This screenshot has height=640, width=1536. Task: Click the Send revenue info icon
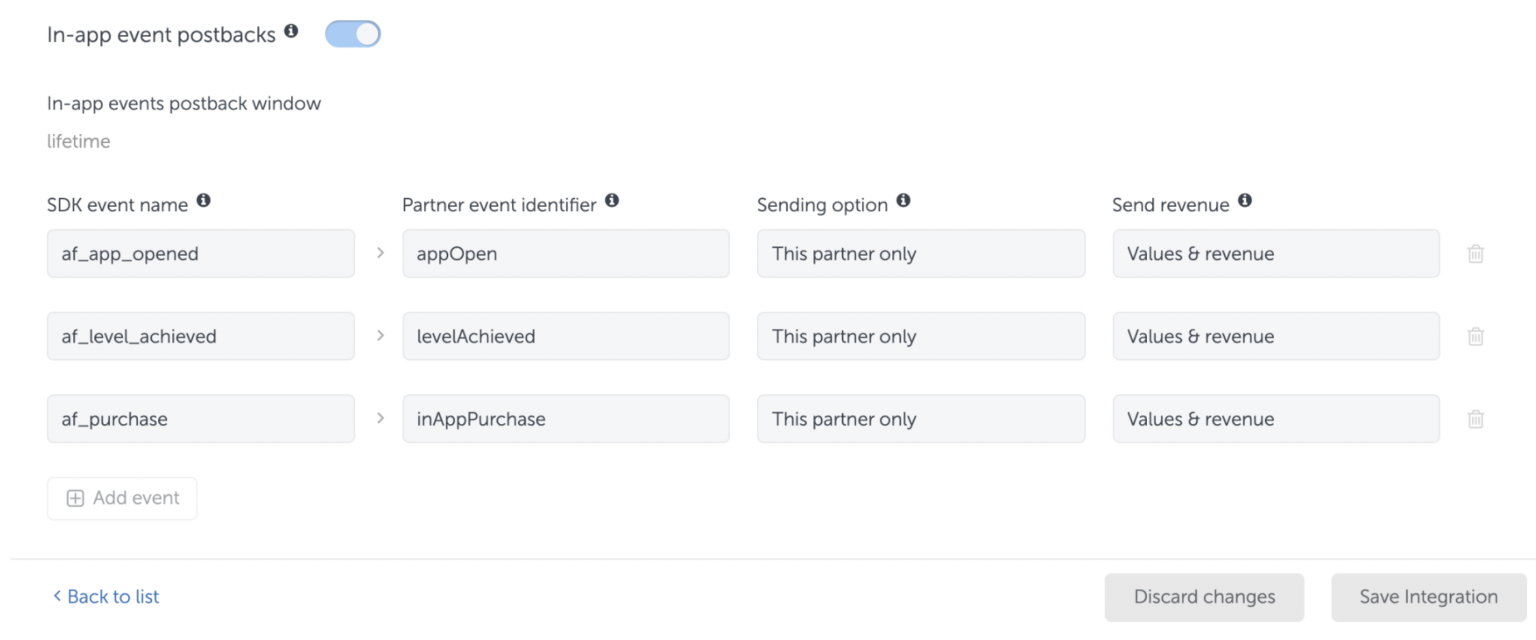click(1244, 199)
